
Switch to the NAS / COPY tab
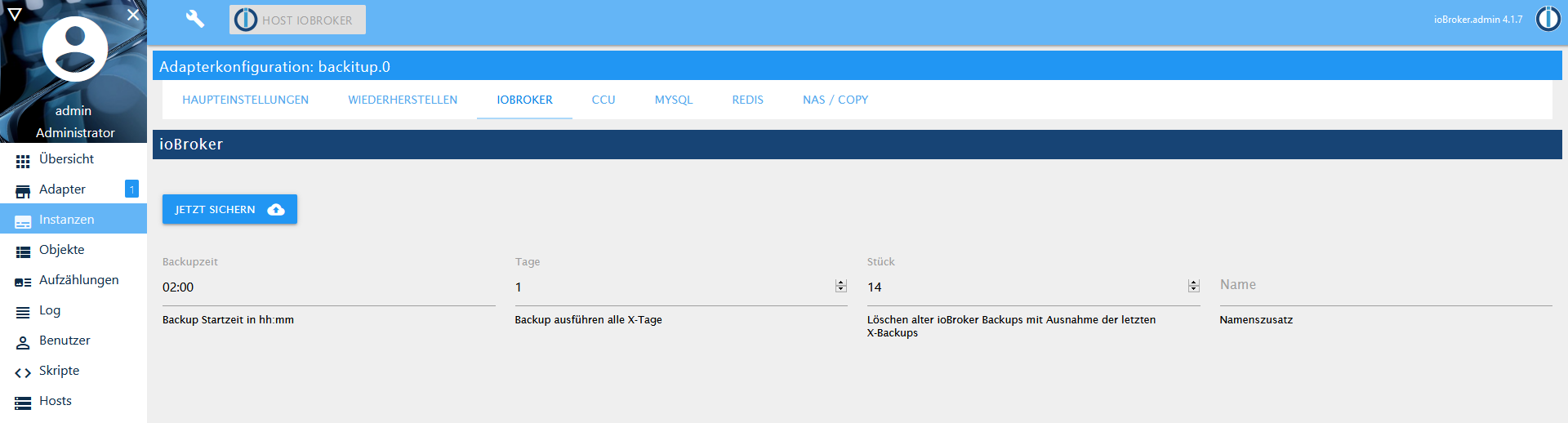click(x=835, y=100)
